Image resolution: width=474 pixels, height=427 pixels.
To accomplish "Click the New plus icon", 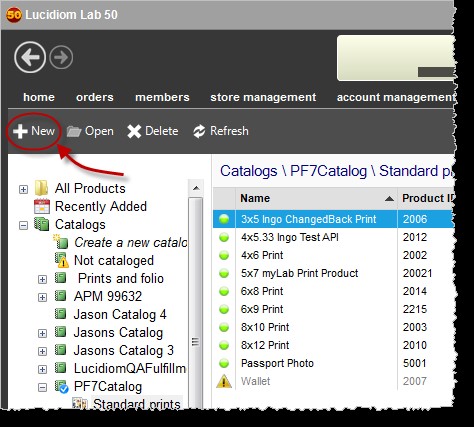I will click(x=20, y=131).
